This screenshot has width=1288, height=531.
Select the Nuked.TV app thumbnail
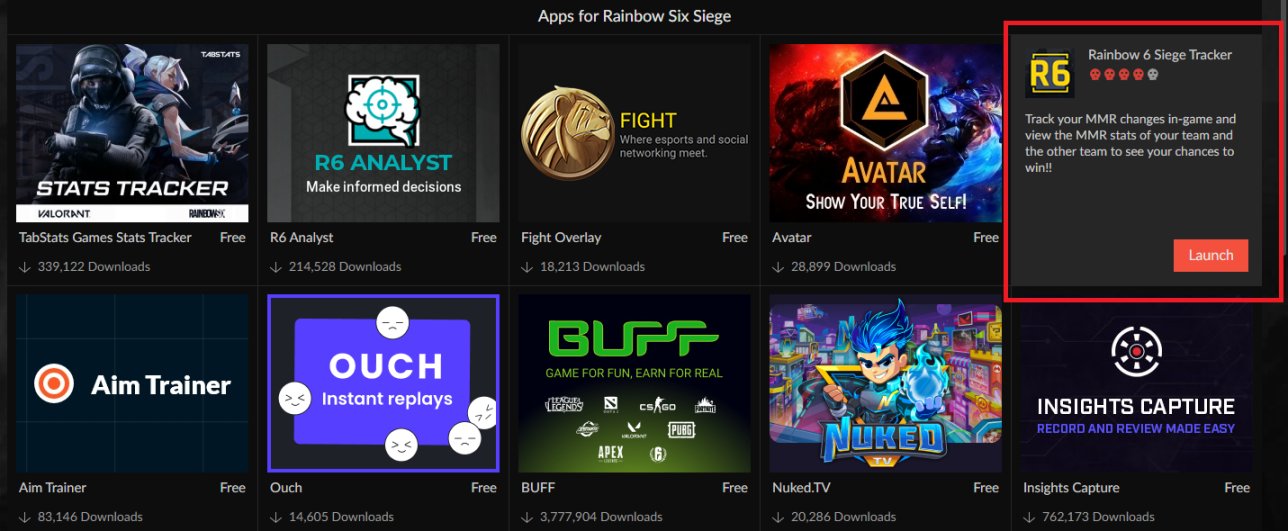(x=886, y=383)
